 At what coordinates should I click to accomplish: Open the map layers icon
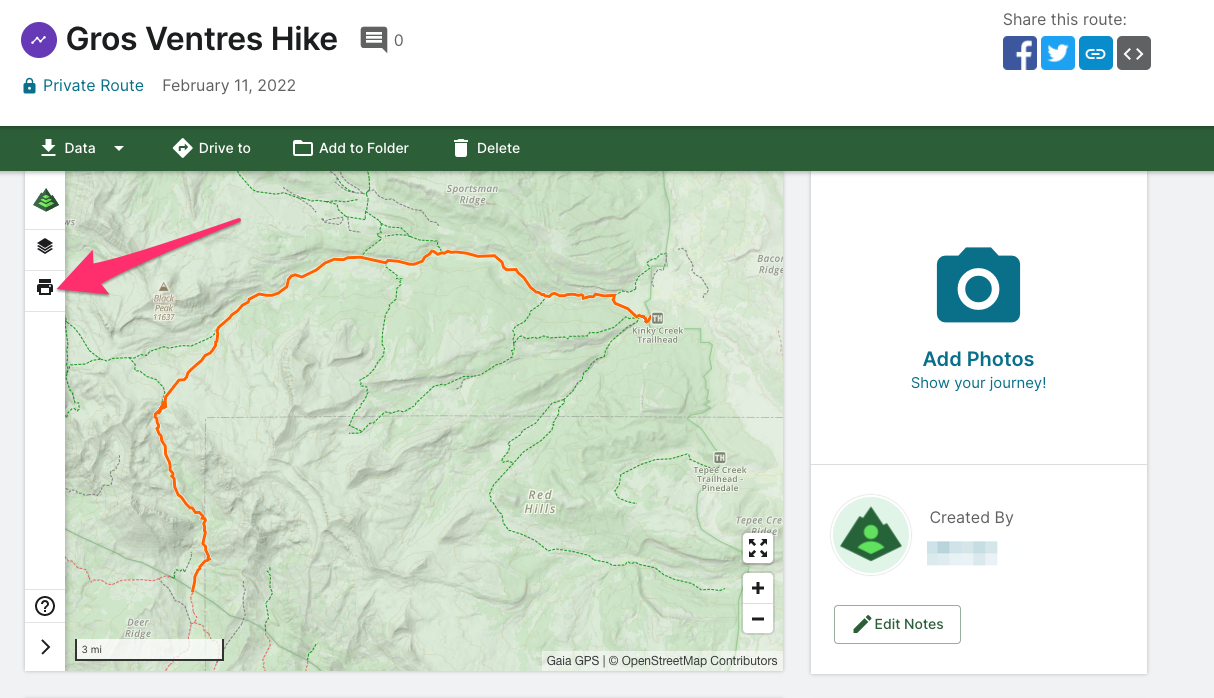pyautogui.click(x=45, y=246)
